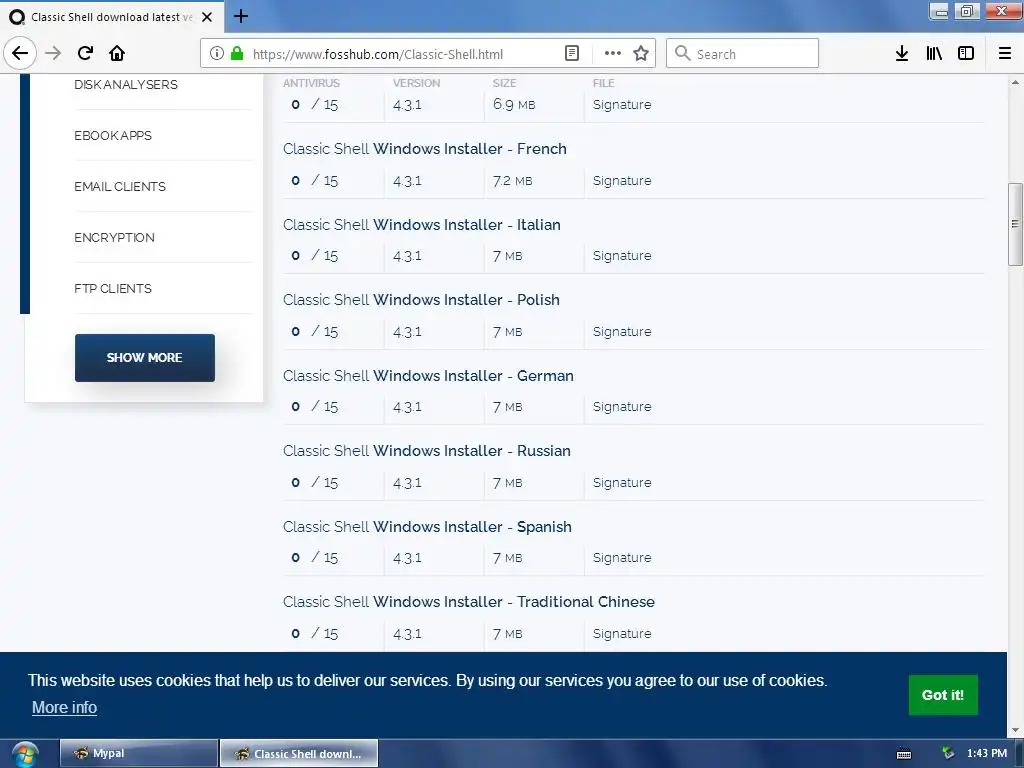Go back using the browser back arrow
The height and width of the screenshot is (768, 1024).
20,53
